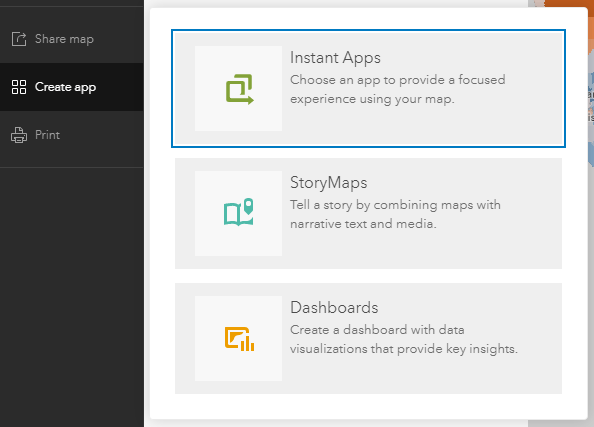This screenshot has height=427, width=594.
Task: Click the printer icon in the sidebar
Action: click(x=19, y=135)
